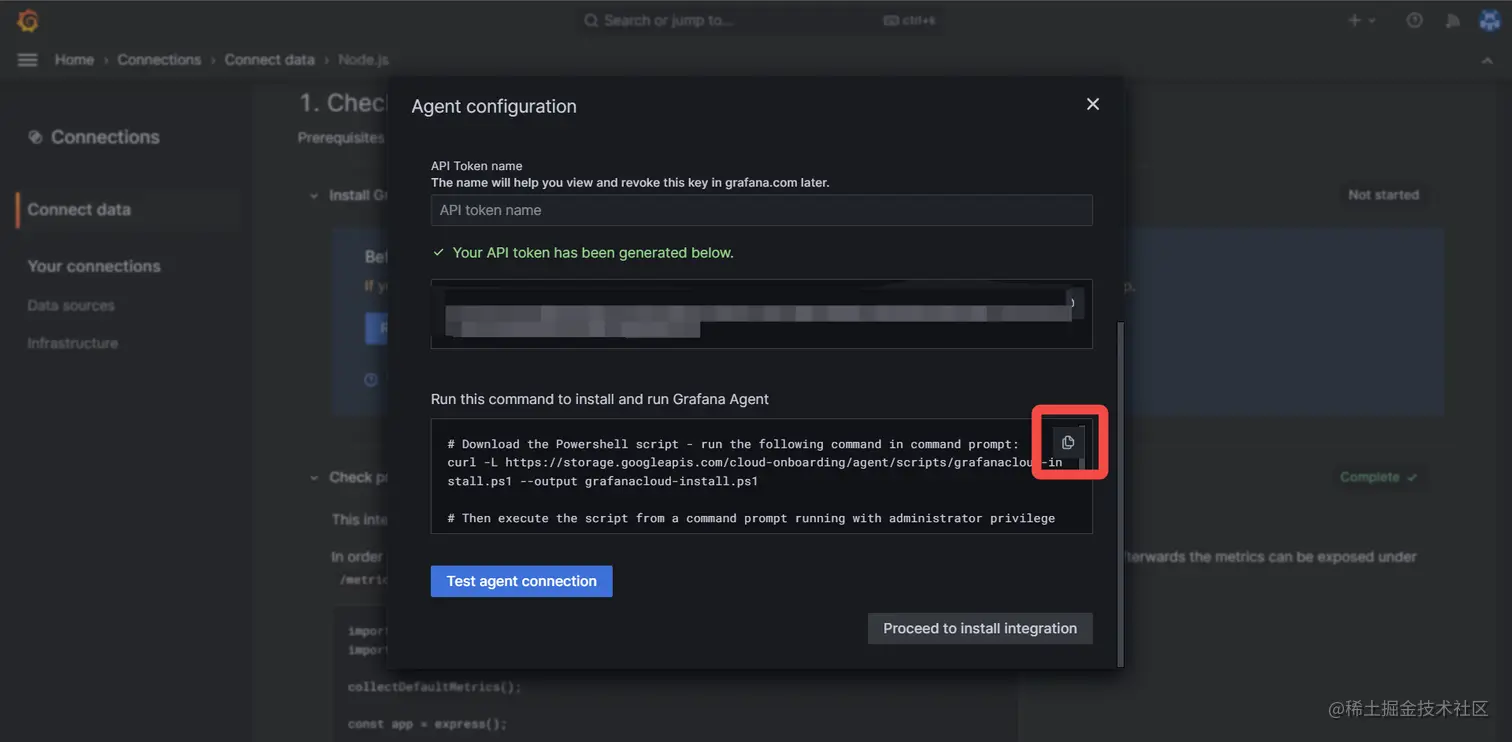Copy the Grafana Agent install command
This screenshot has width=1512, height=742.
[x=1068, y=442]
